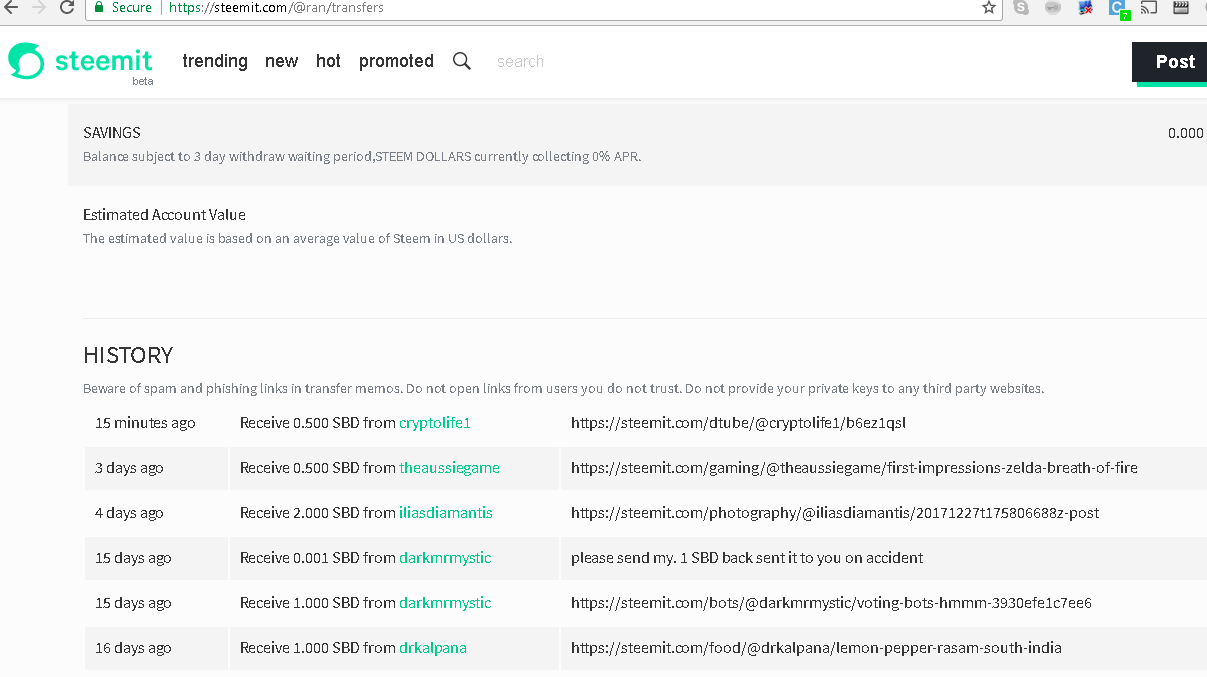Viewport: 1207px width, 677px height.
Task: Open theaussiegame user link
Action: (449, 468)
